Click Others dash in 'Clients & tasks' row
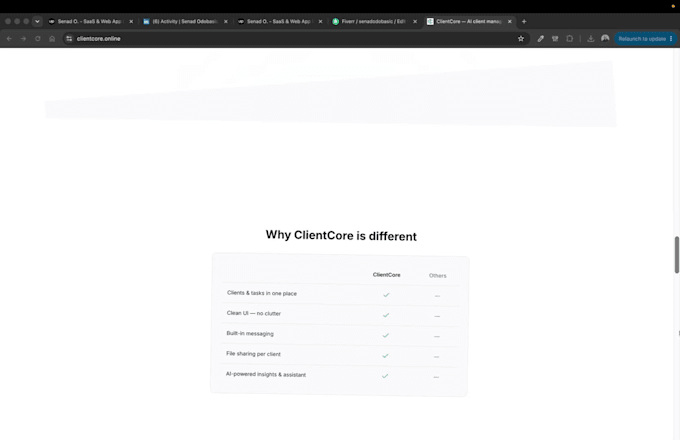This screenshot has height=440, width=680. click(437, 296)
